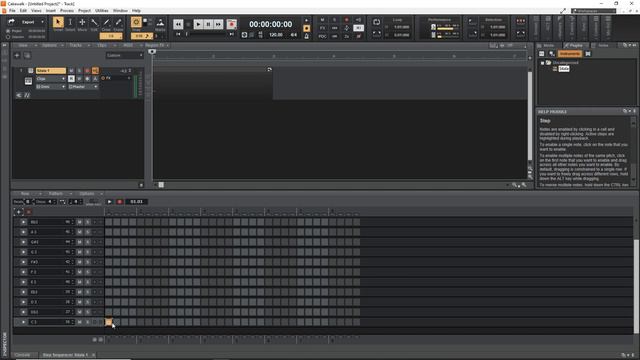Screen dimensions: 640x360
Task: Open the Omni input dropdown on track 1
Action: (x=51, y=87)
